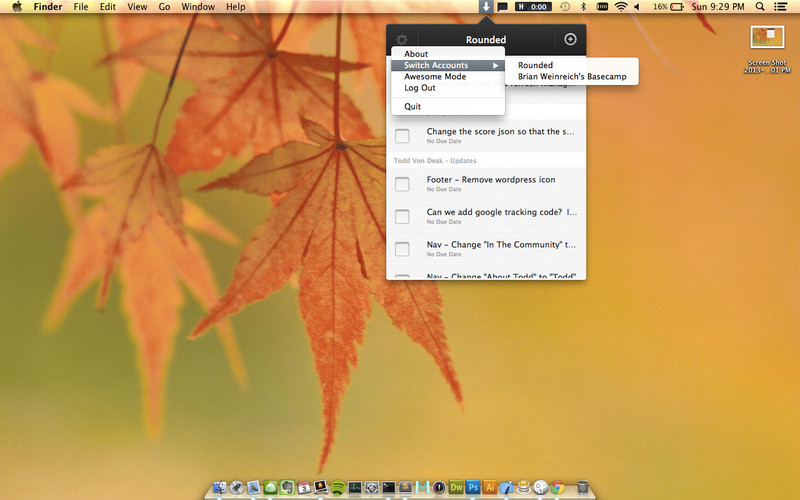The image size is (800, 500).
Task: Choose Log Out from the menu
Action: point(448,88)
